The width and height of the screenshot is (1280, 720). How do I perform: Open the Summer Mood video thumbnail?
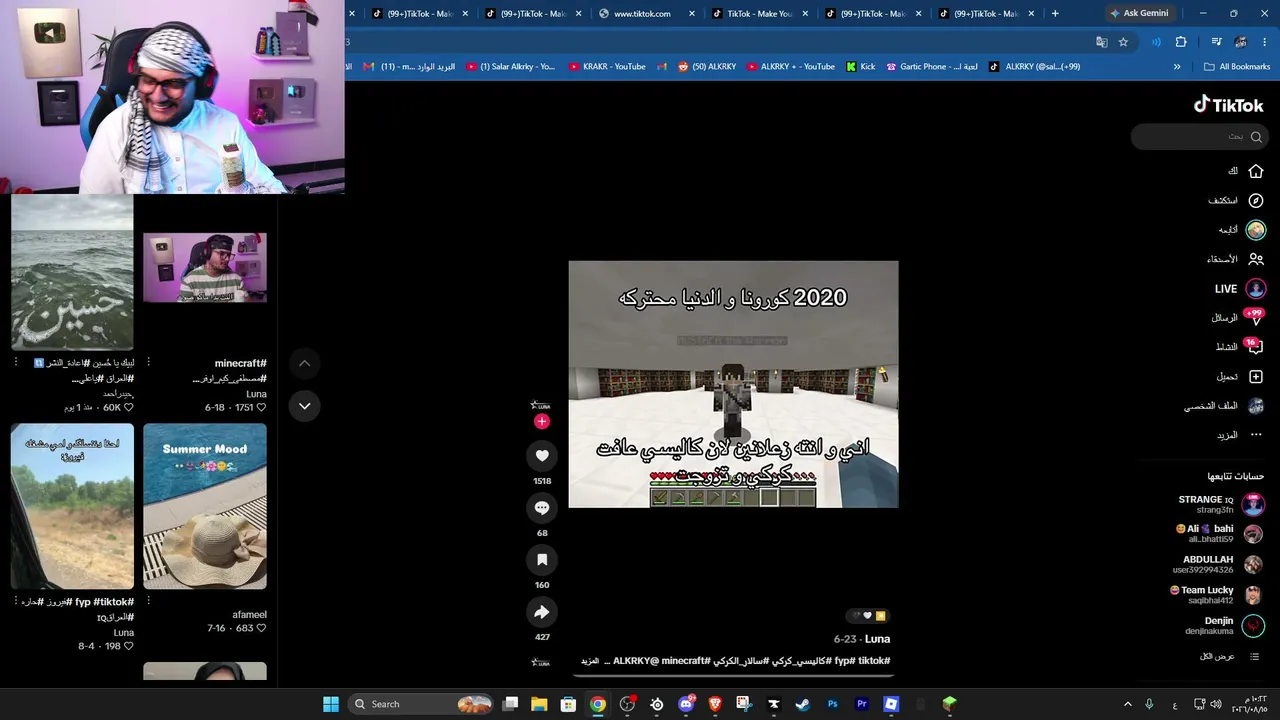tap(205, 507)
